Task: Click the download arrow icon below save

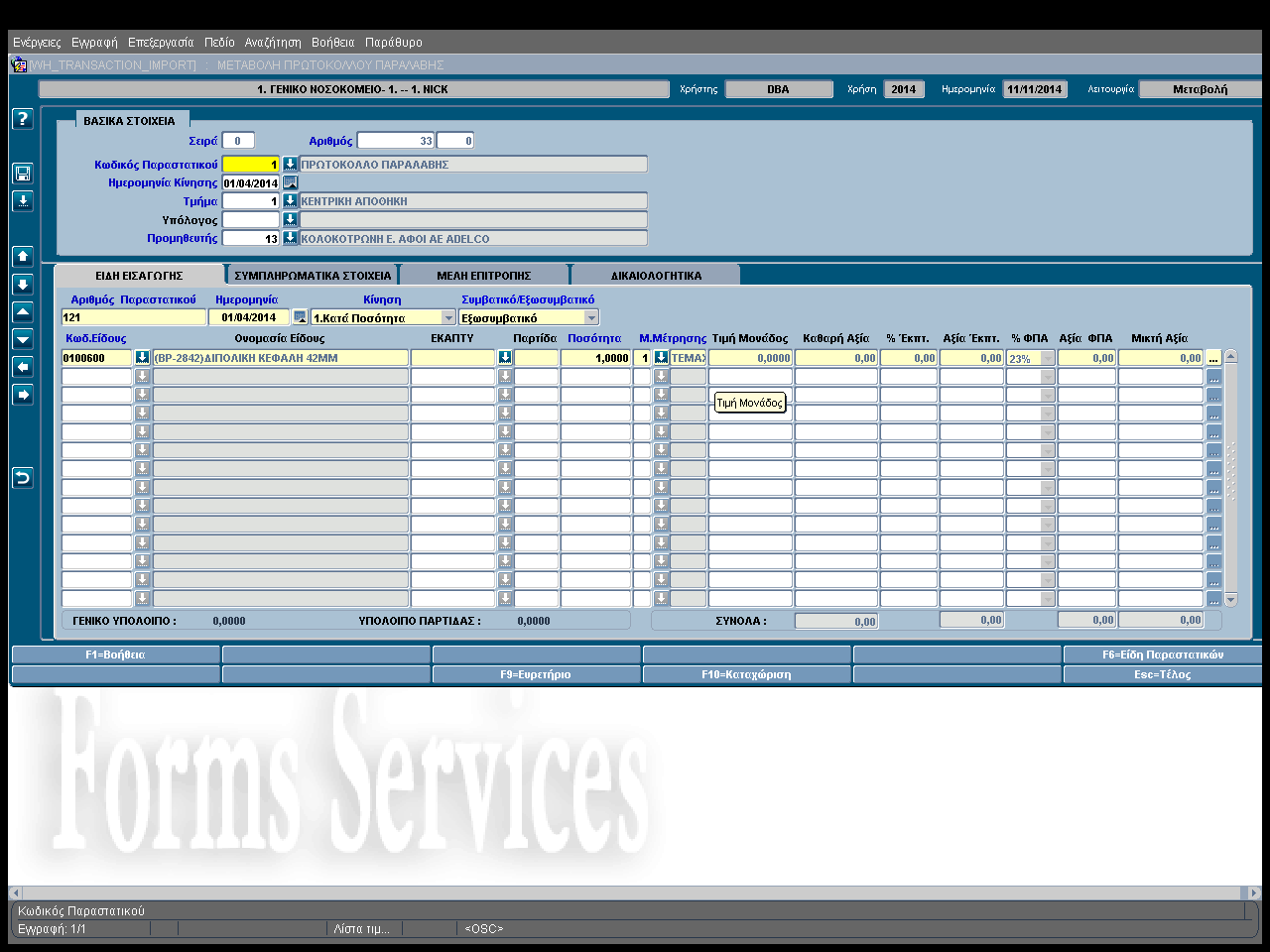Action: pyautogui.click(x=22, y=200)
